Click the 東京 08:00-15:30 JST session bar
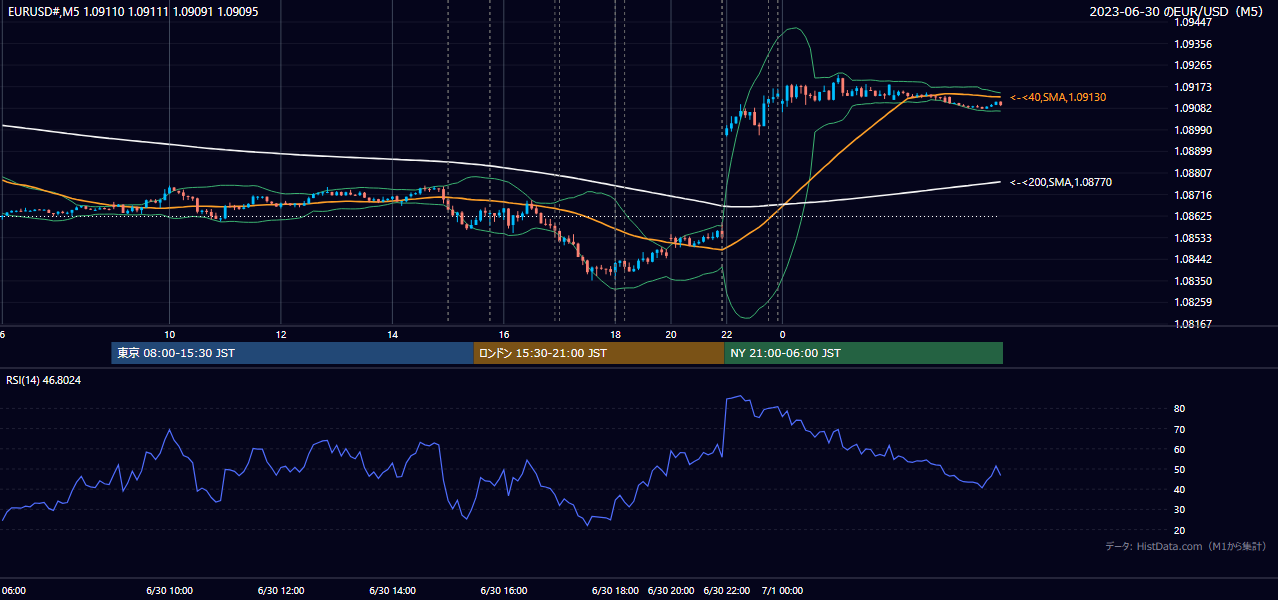 [x=292, y=353]
